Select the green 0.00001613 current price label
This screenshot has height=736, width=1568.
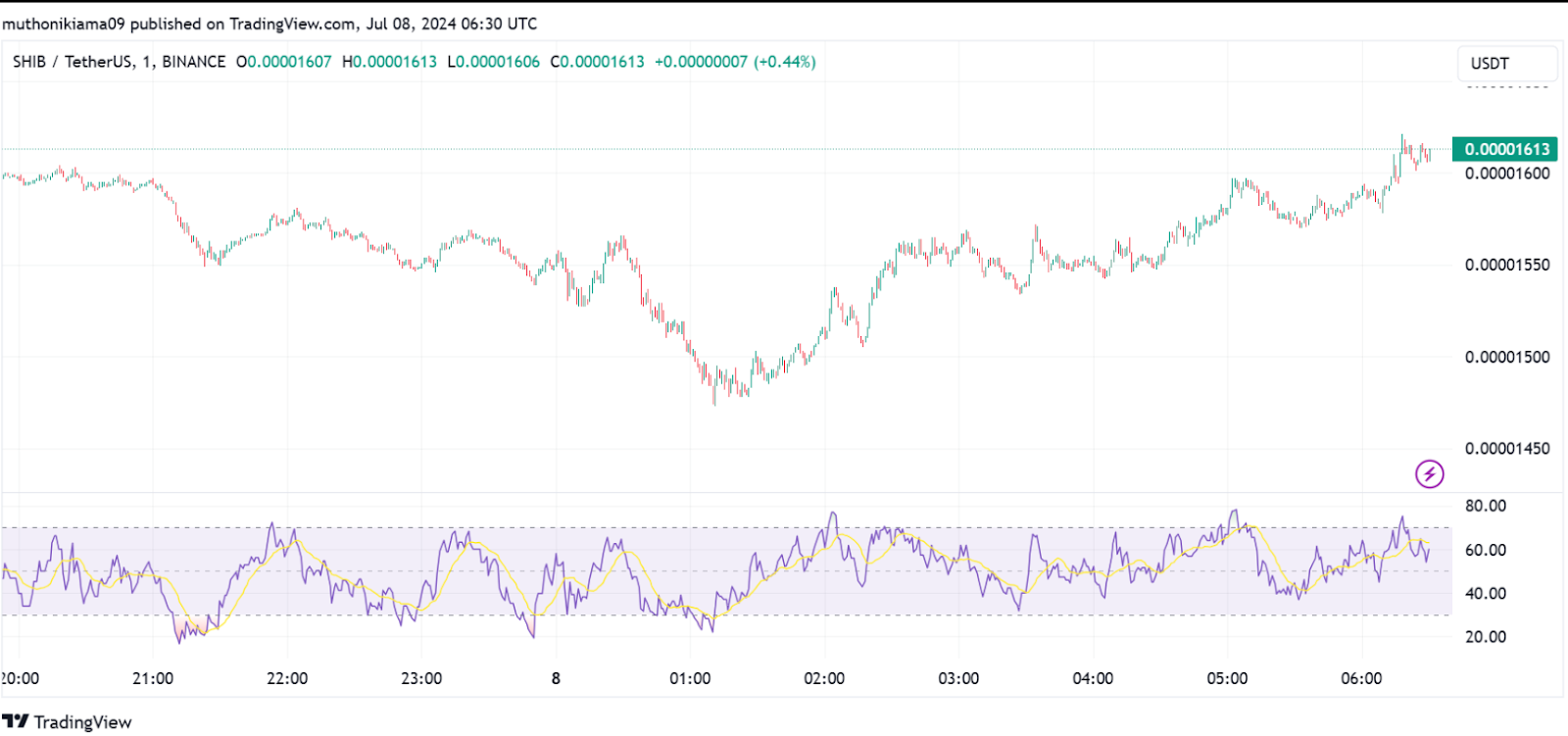[x=1505, y=149]
